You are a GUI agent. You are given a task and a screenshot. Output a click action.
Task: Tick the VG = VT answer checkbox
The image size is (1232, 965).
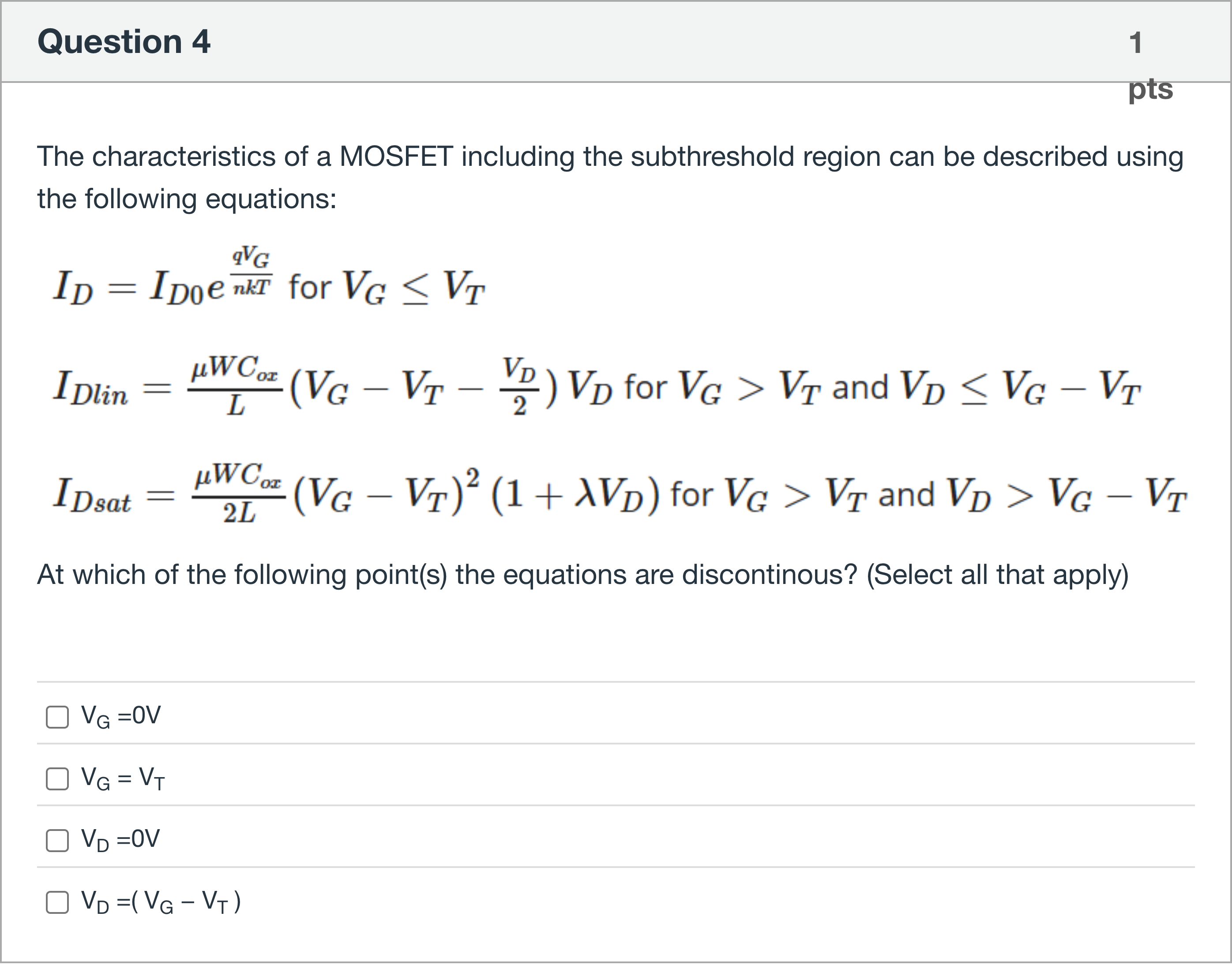point(57,778)
